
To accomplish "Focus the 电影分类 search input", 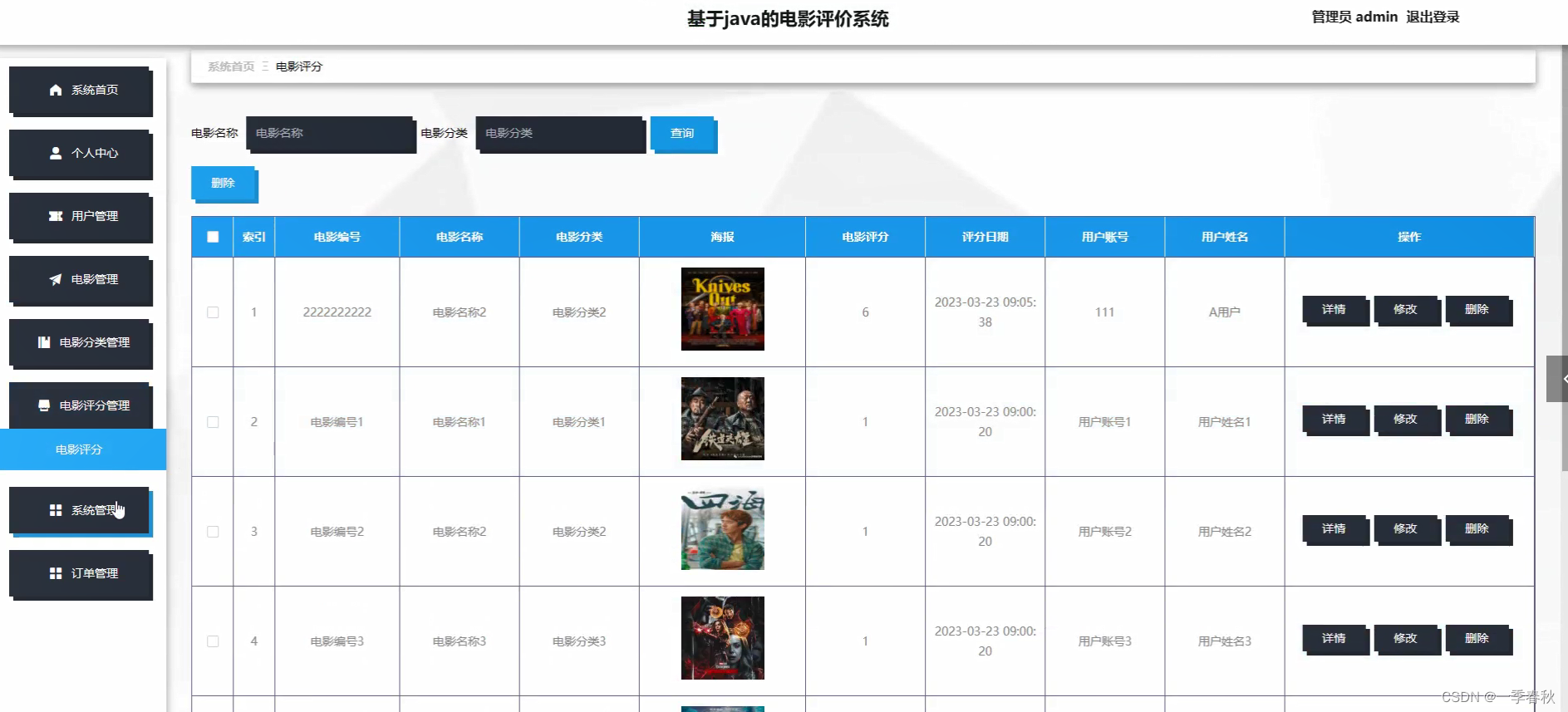I will pyautogui.click(x=560, y=134).
